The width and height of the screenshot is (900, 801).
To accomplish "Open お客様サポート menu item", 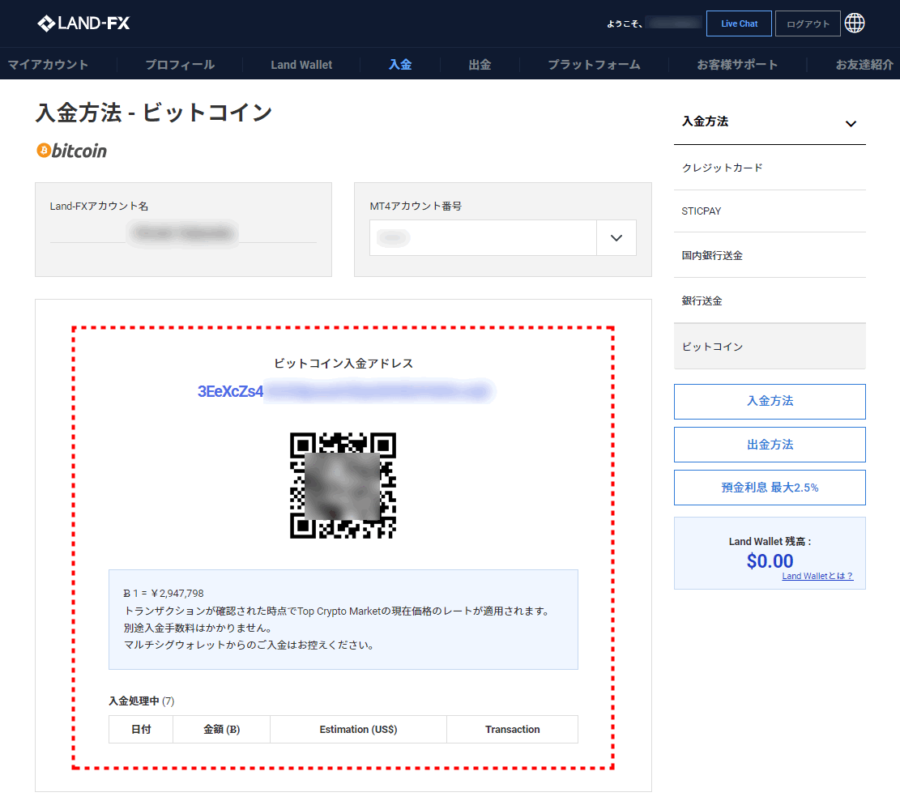I will click(737, 64).
